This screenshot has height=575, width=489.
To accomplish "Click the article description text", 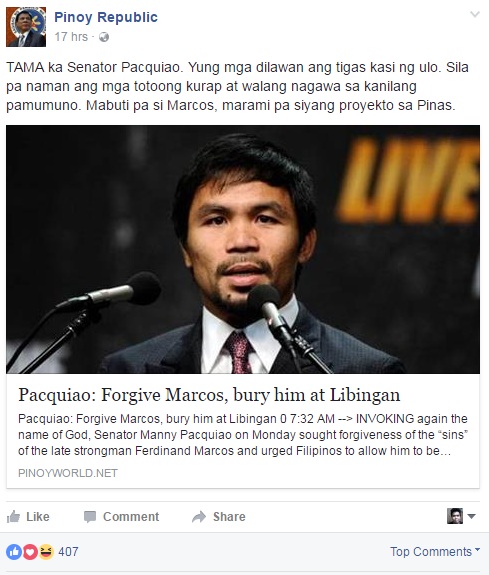I will coord(243,435).
